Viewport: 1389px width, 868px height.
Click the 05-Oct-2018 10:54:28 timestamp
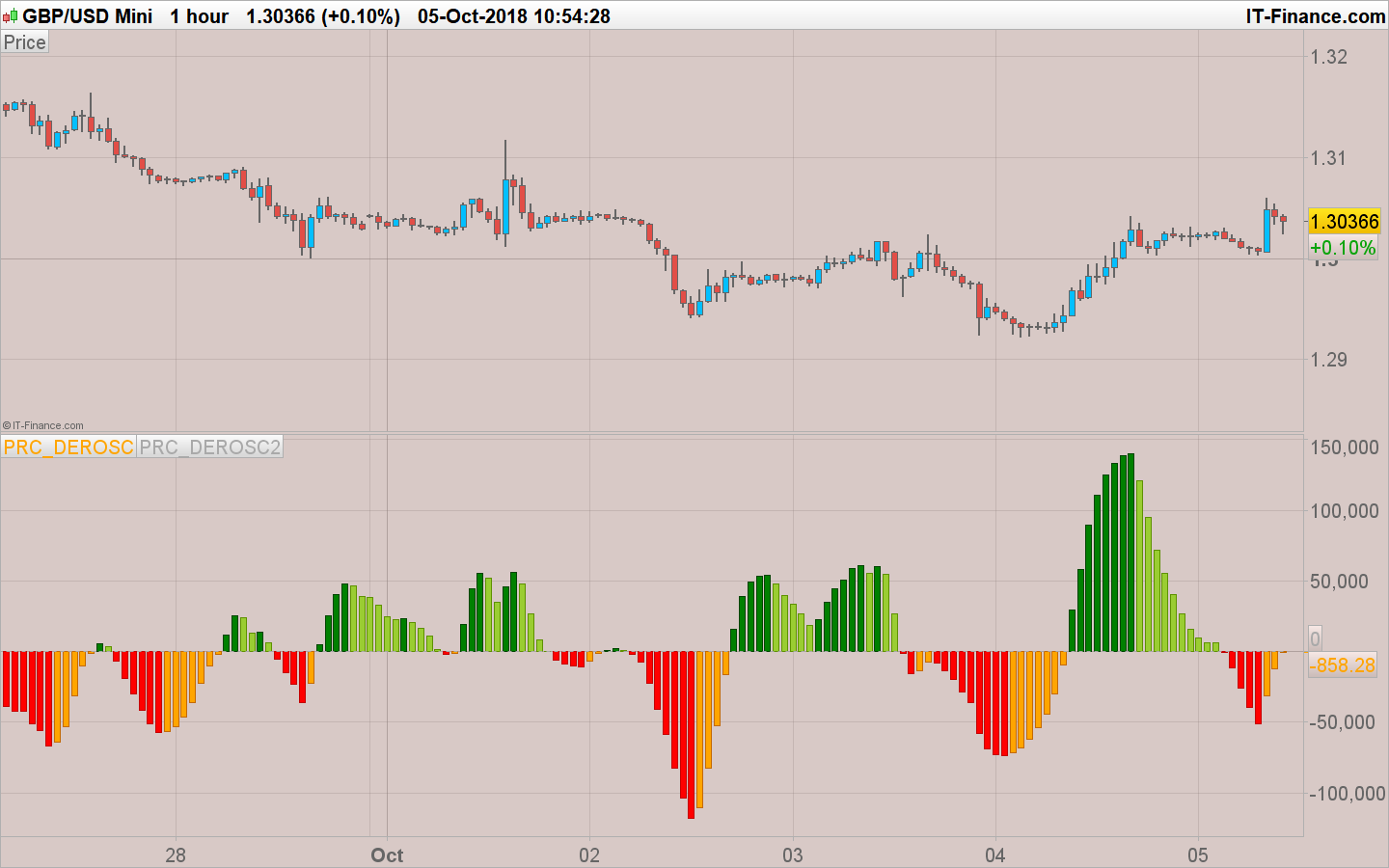click(x=514, y=16)
